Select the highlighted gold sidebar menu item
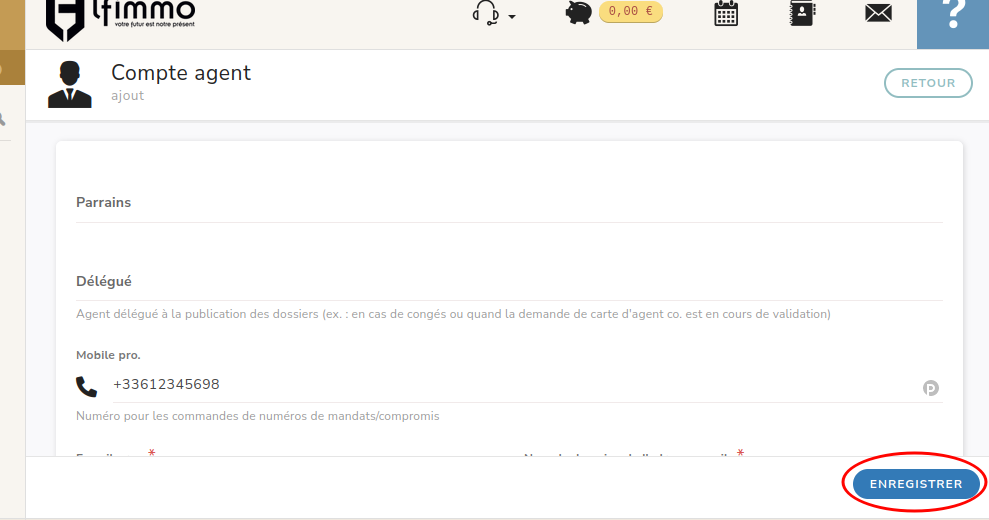Image resolution: width=989 pixels, height=520 pixels. (x=12, y=69)
